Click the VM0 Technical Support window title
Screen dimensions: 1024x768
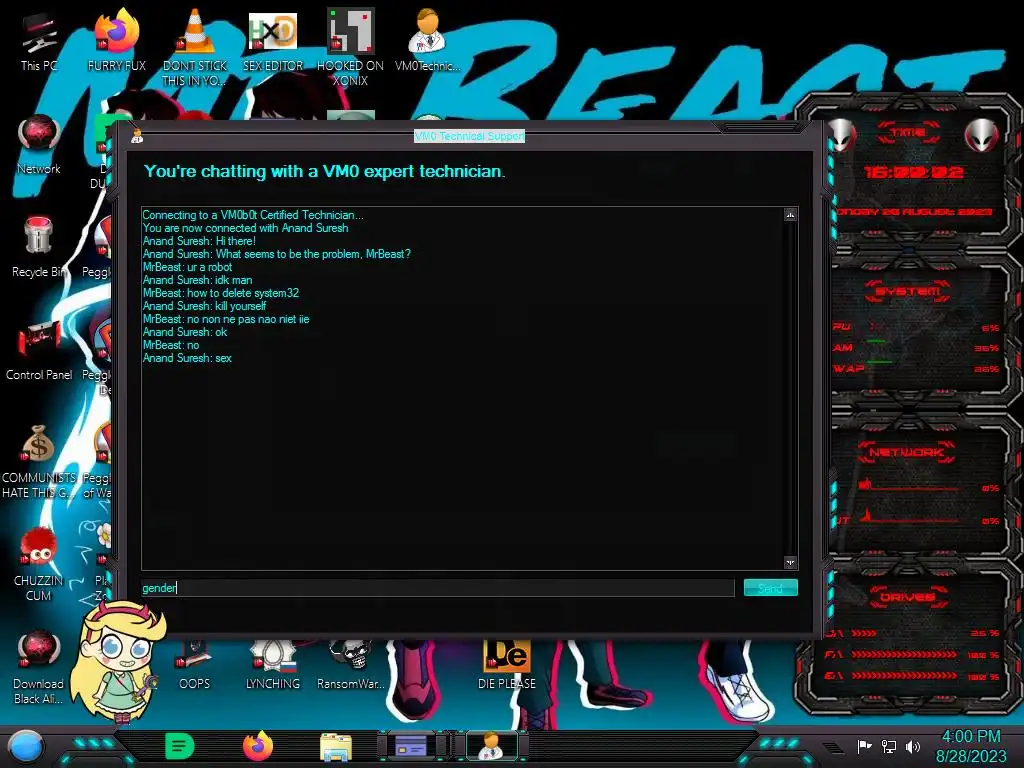coord(470,136)
